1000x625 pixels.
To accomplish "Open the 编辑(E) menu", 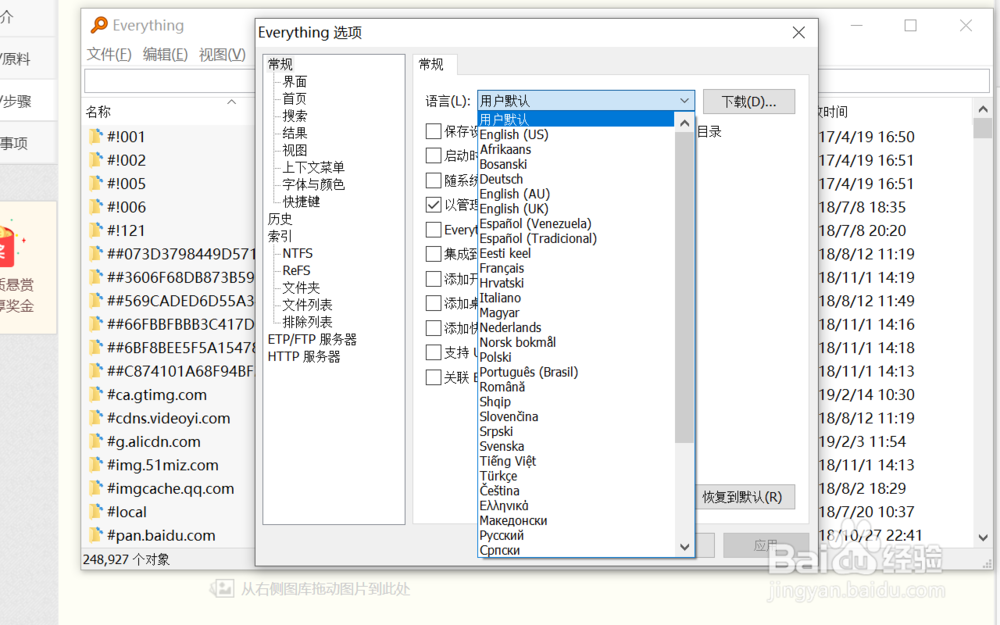I will click(x=165, y=54).
